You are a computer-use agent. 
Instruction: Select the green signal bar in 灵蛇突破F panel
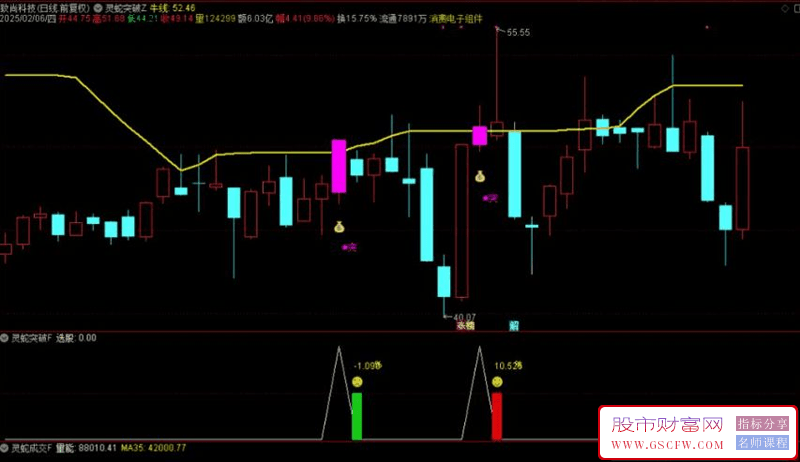(x=357, y=416)
